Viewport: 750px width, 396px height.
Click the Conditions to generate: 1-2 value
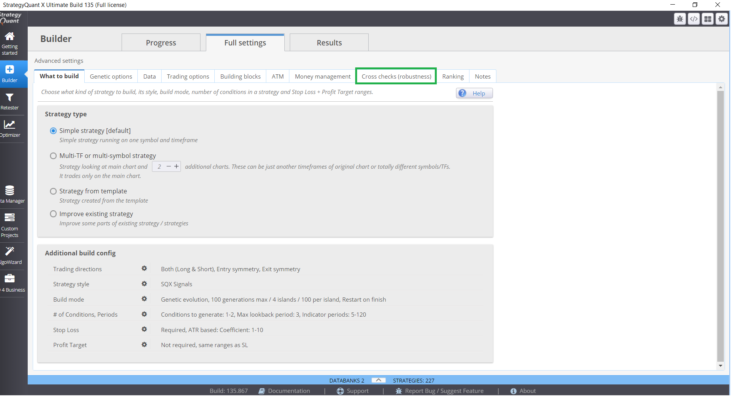264,315
